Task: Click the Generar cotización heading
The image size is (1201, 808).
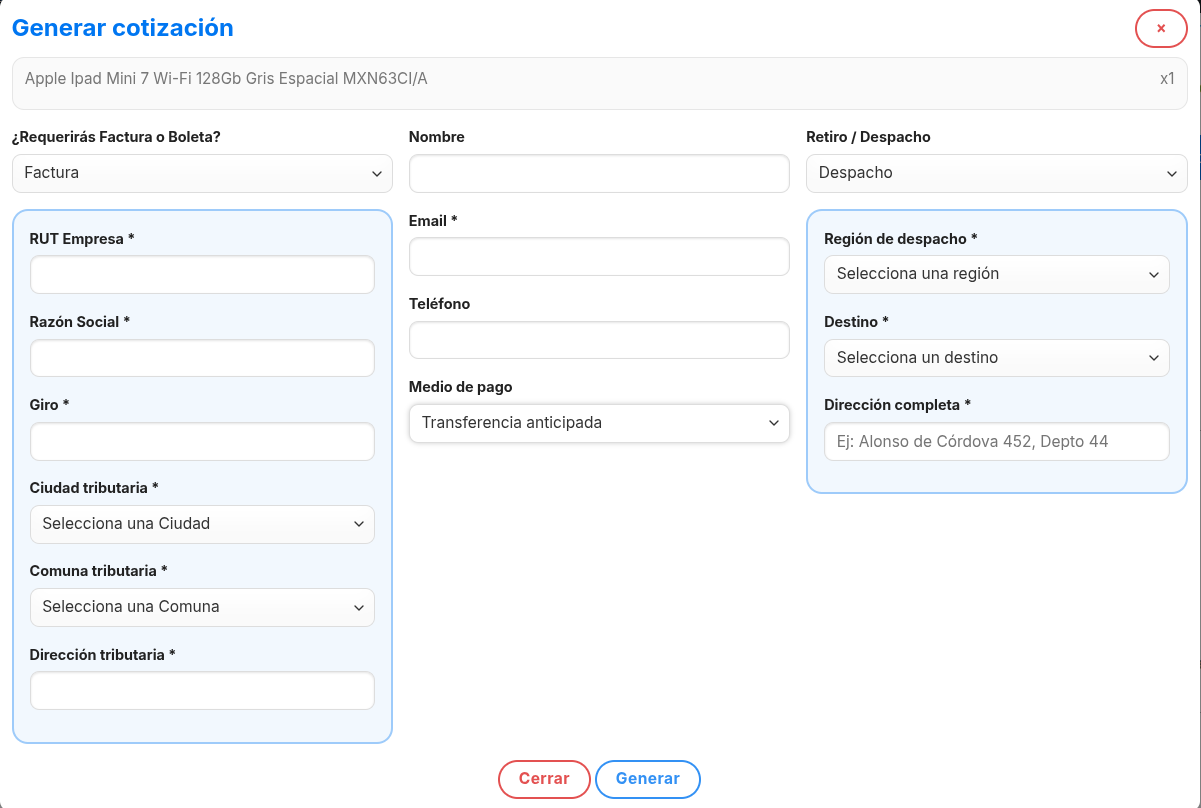Action: (x=123, y=28)
